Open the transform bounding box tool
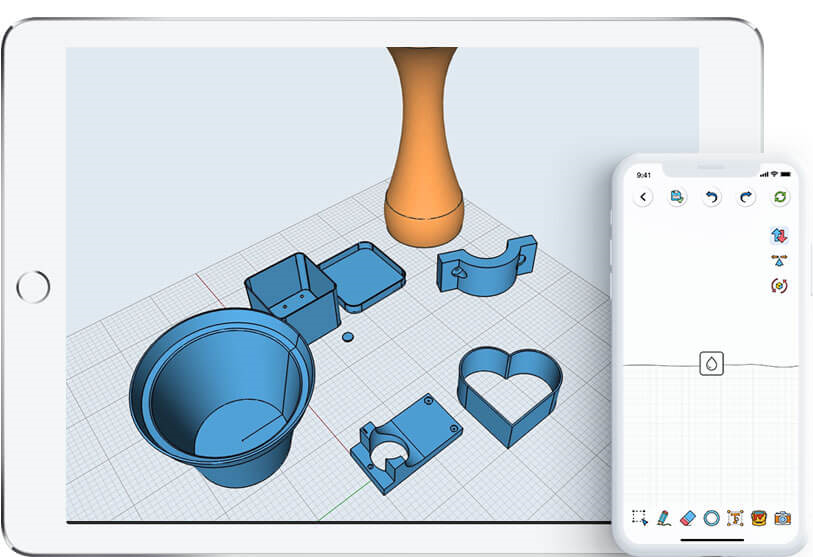This screenshot has width=813, height=557. pyautogui.click(x=735, y=517)
